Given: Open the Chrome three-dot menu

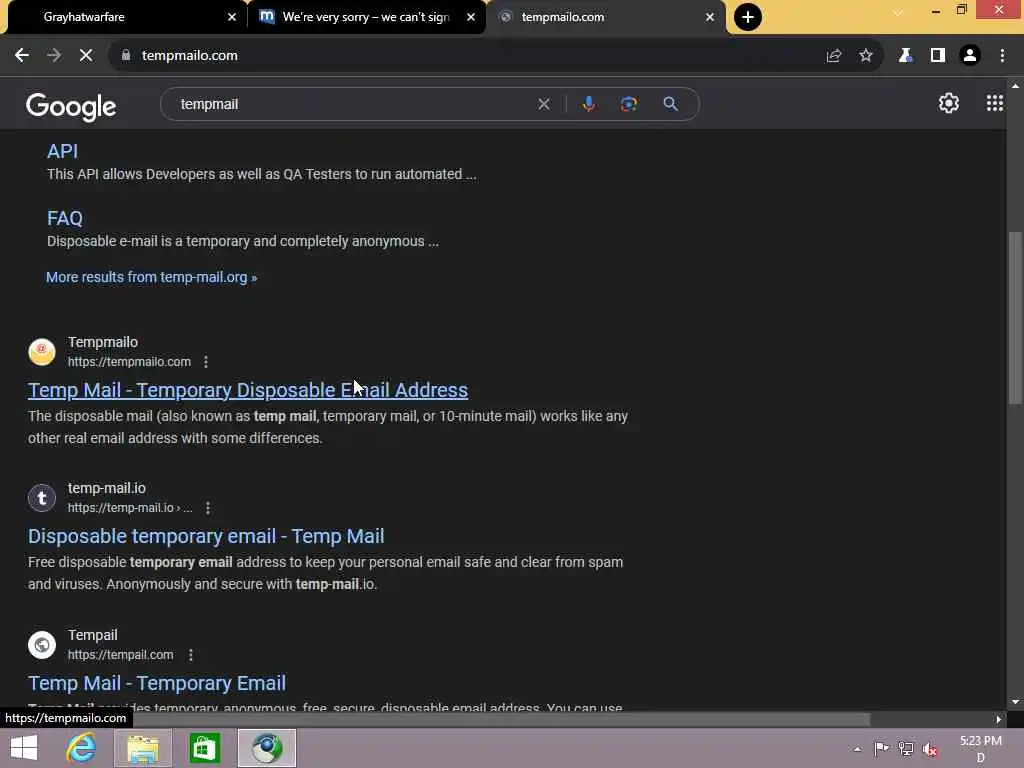Looking at the screenshot, I should click(x=1002, y=56).
